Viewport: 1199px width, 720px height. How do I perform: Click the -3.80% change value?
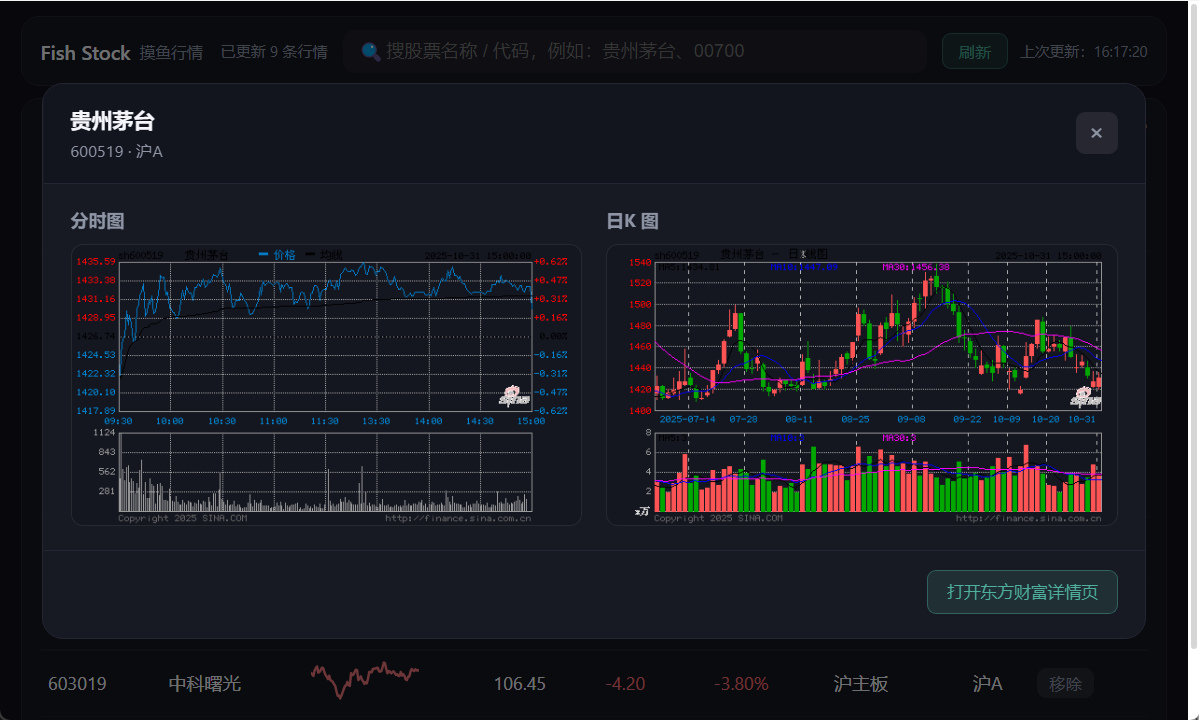pos(740,684)
